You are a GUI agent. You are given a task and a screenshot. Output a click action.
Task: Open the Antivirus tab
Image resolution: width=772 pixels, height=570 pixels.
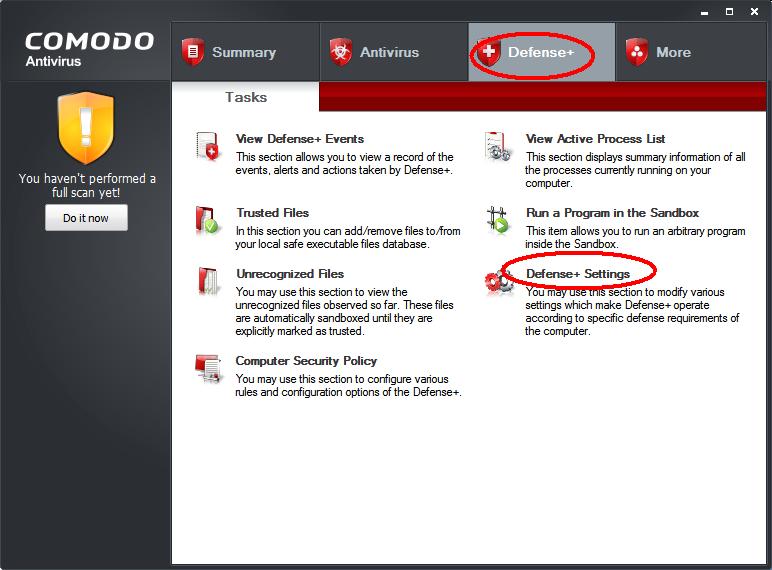[x=376, y=53]
